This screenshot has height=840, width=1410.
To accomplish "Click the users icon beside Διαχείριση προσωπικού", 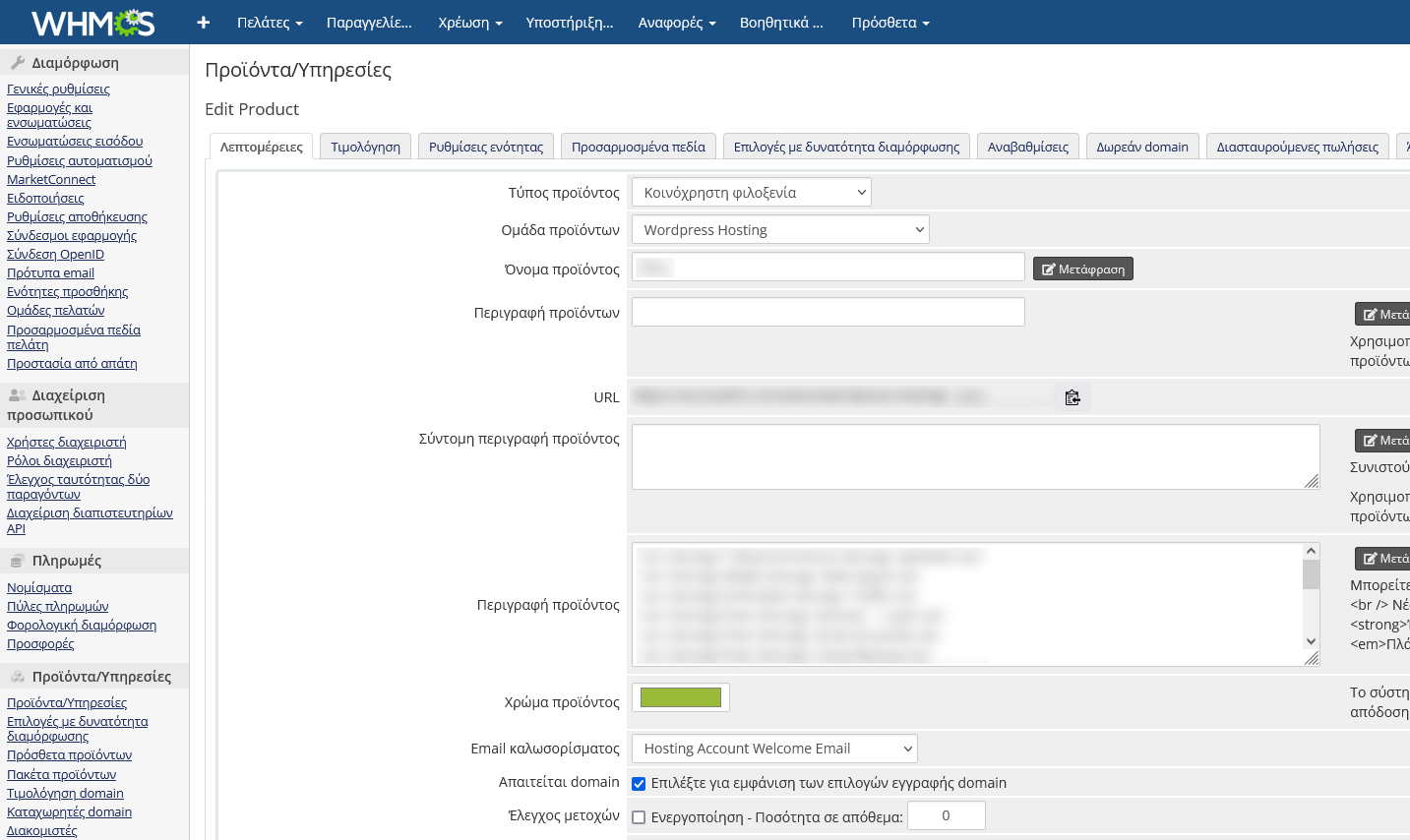I will pyautogui.click(x=17, y=395).
